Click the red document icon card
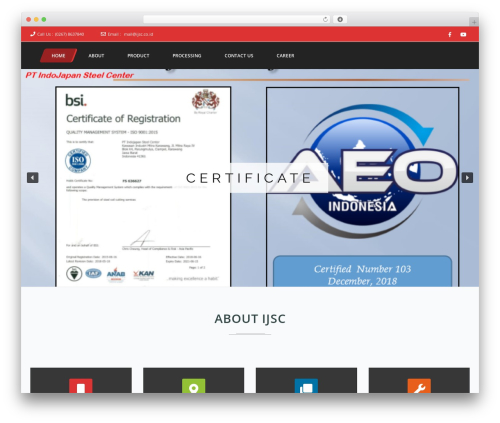Image resolution: width=500 pixels, height=423 pixels. [81, 386]
